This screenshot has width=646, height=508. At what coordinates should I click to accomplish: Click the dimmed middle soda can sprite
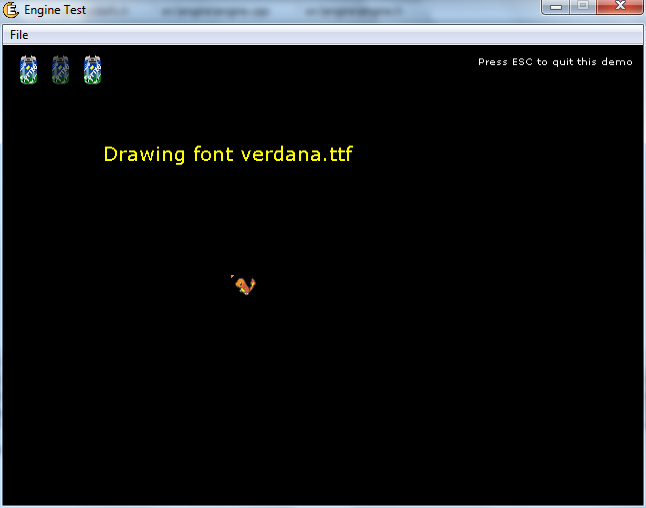[x=60, y=70]
